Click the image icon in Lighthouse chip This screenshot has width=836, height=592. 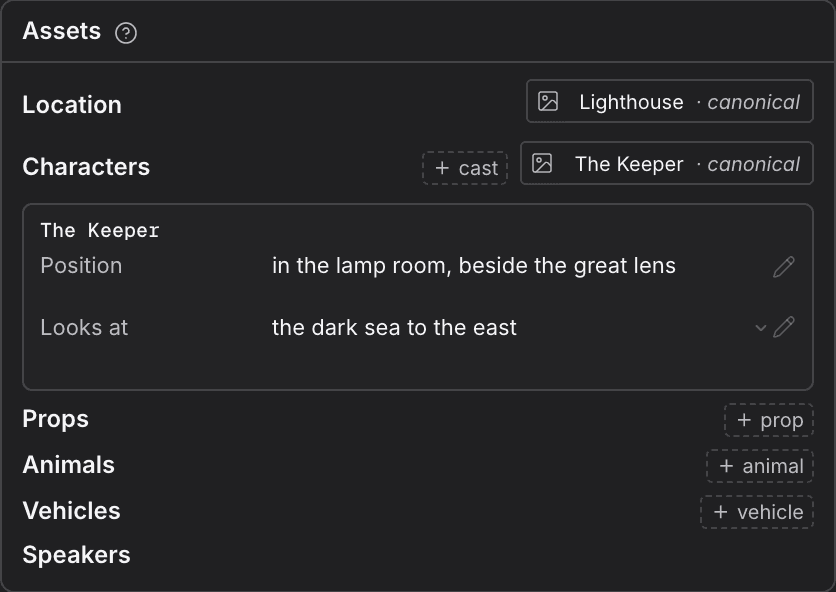pyautogui.click(x=548, y=101)
